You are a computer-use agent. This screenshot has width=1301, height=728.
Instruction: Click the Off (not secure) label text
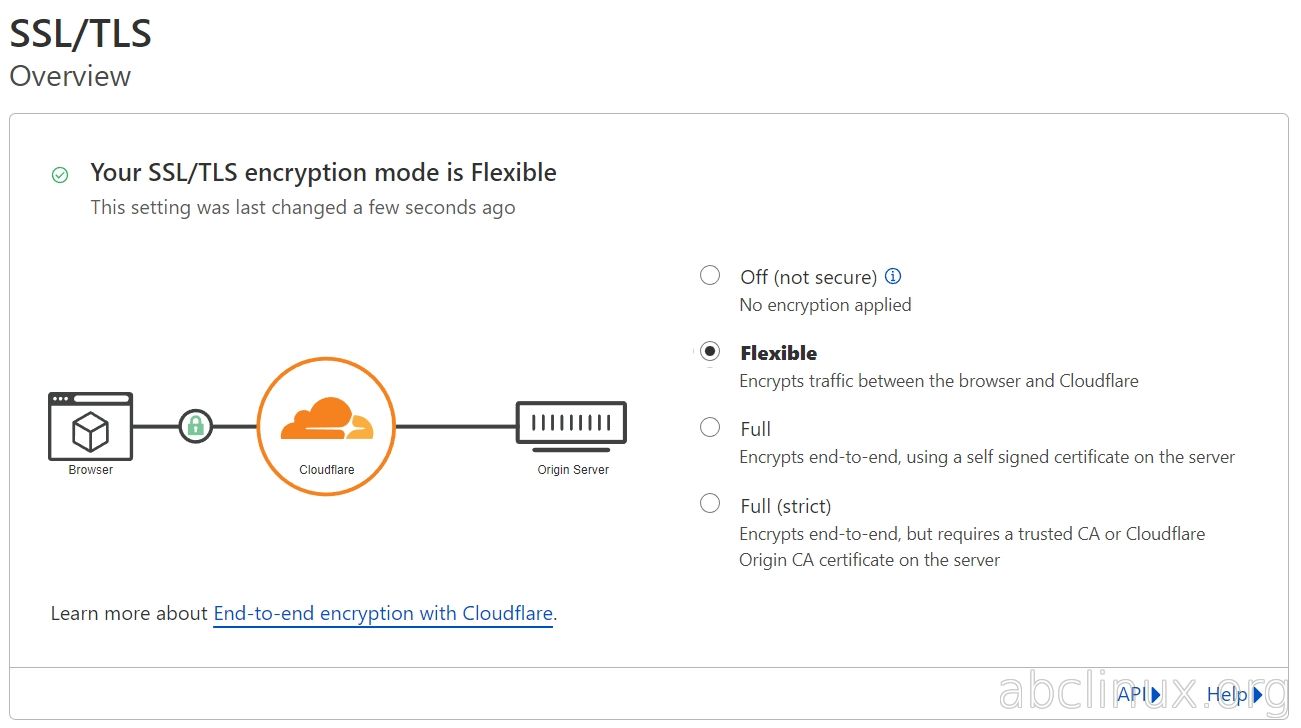coord(808,277)
